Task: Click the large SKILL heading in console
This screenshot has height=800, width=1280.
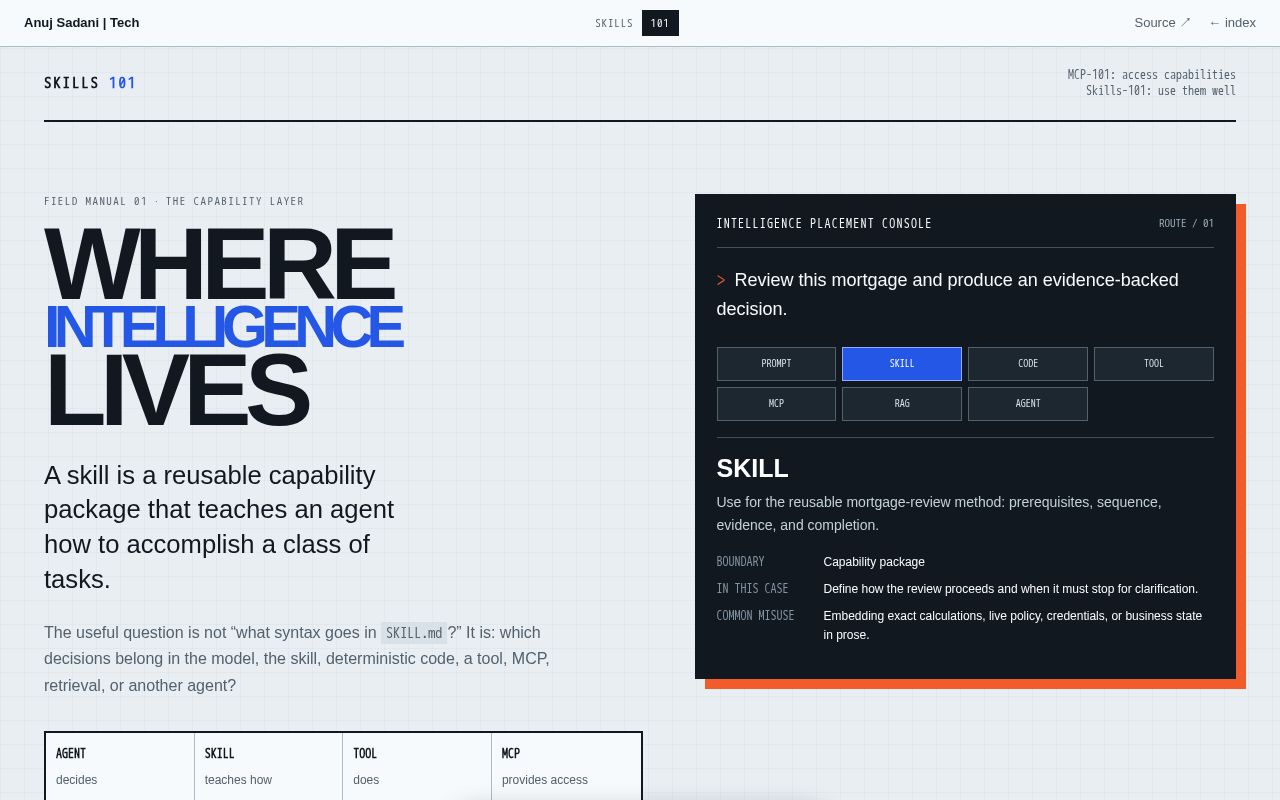Action: point(752,468)
